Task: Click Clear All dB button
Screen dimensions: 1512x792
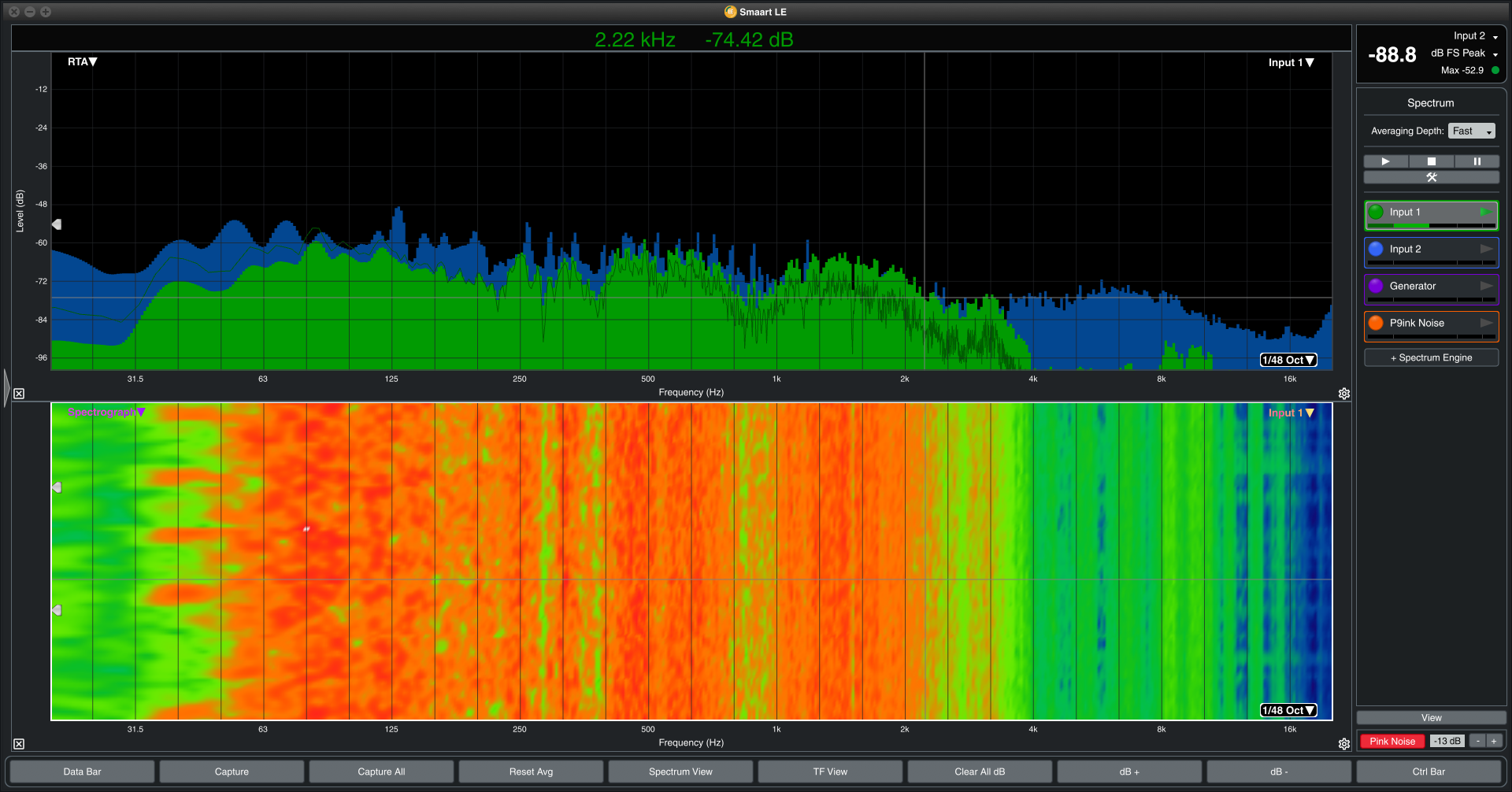Action: [x=980, y=772]
